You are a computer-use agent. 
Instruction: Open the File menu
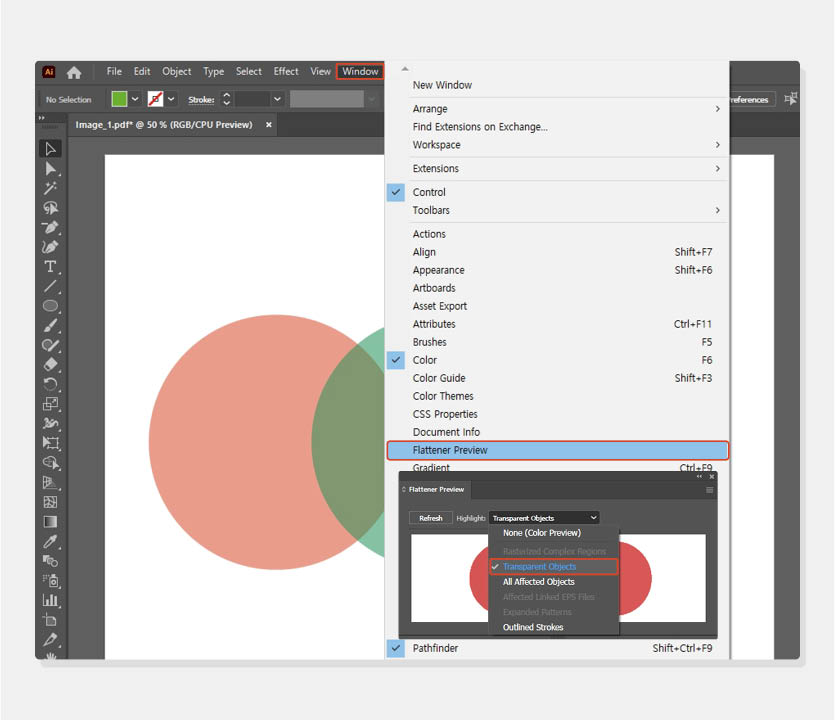[x=114, y=71]
